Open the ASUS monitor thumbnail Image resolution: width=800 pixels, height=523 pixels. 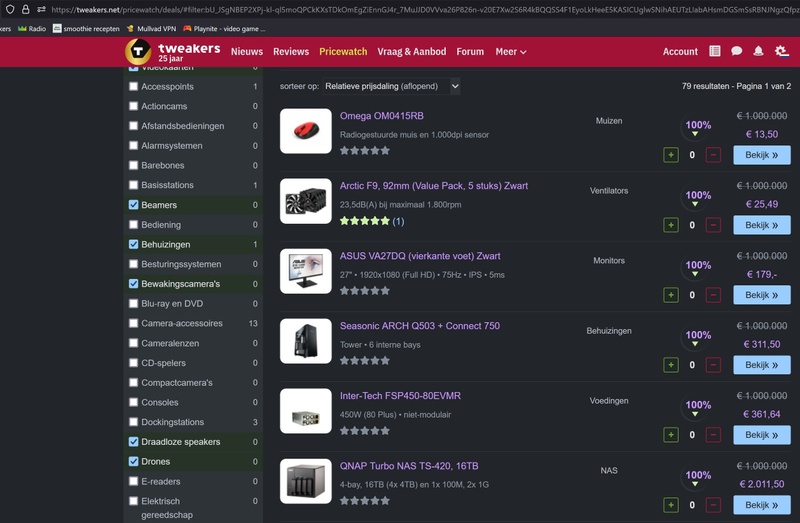pos(306,271)
